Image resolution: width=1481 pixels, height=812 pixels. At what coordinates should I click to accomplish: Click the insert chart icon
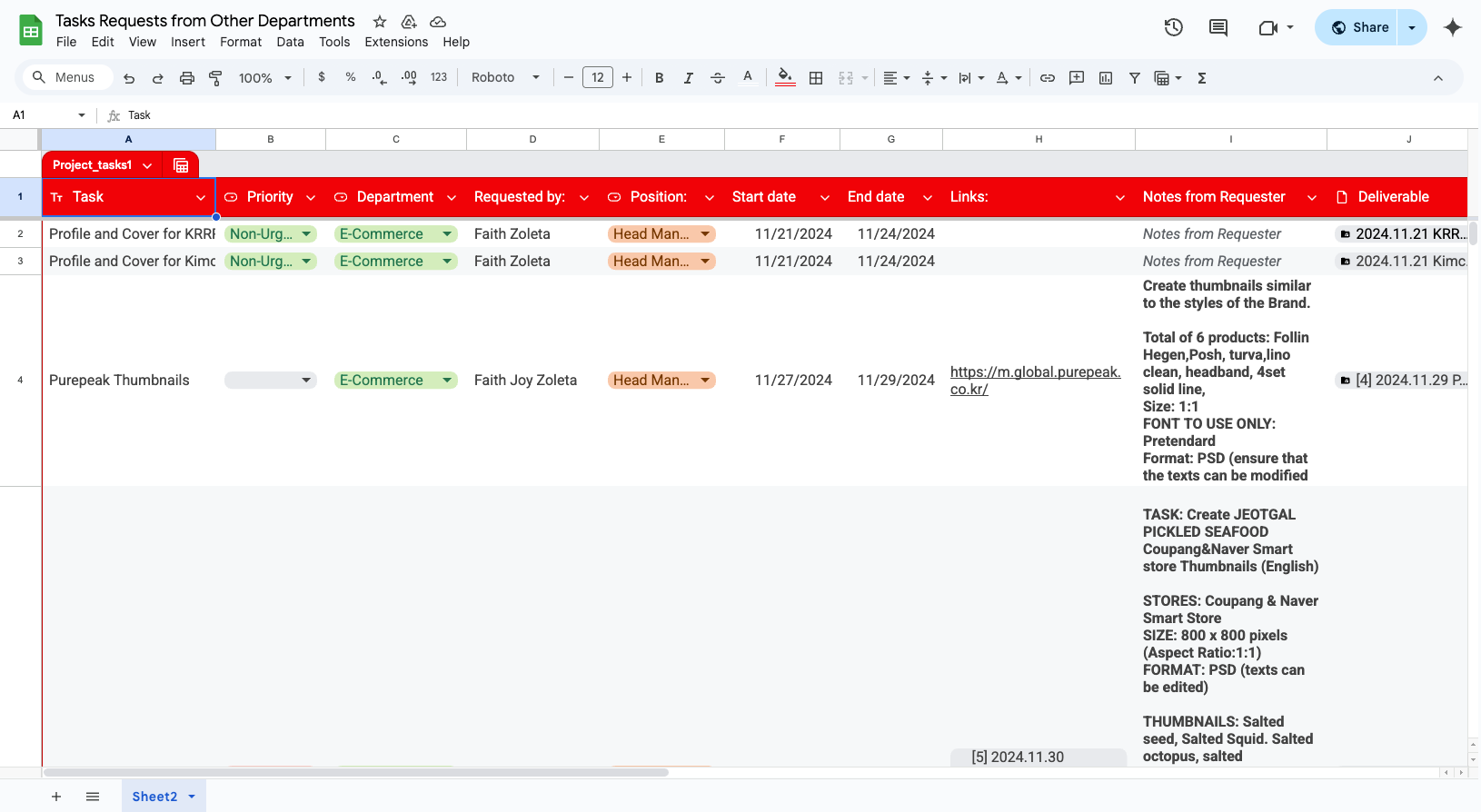tap(1105, 78)
